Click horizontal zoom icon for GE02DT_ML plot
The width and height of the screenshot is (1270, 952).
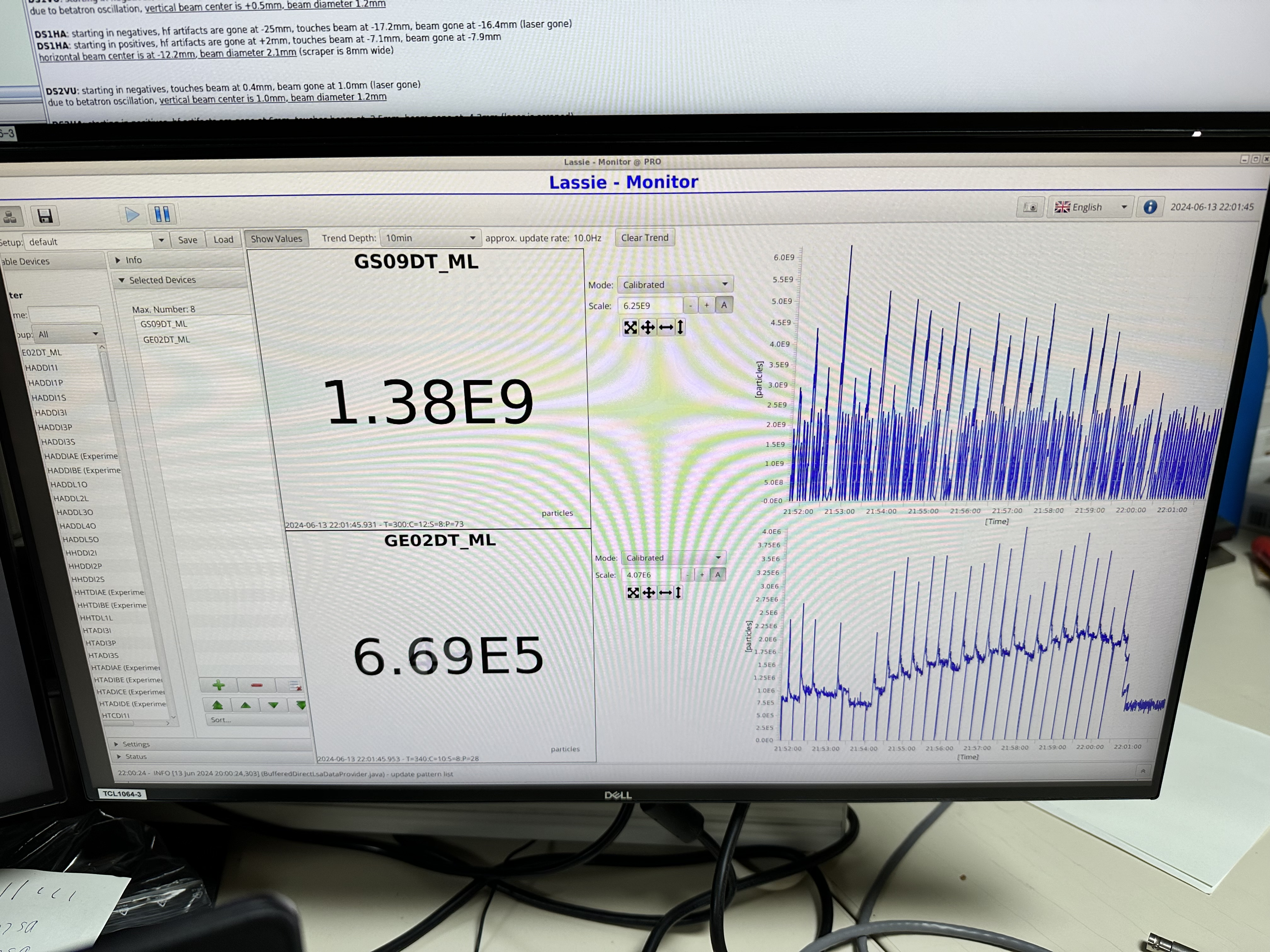[665, 593]
